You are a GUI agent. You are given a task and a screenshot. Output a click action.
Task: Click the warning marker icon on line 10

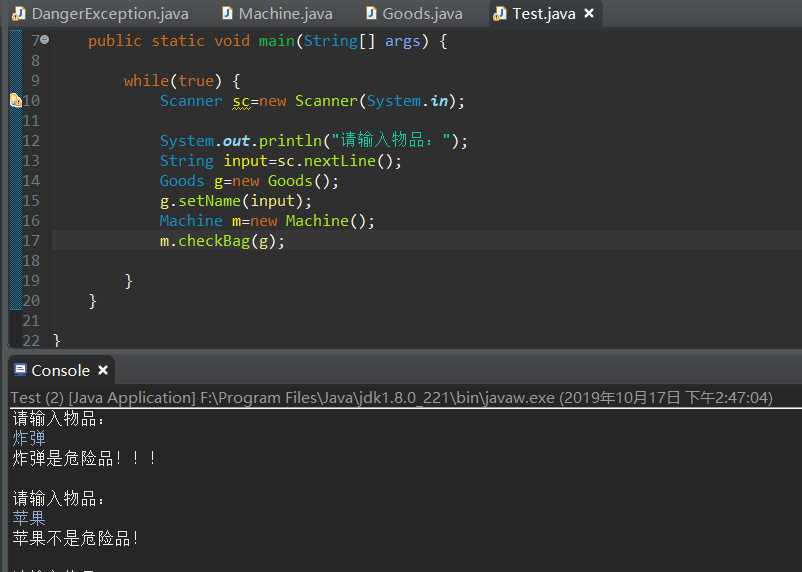[x=16, y=100]
